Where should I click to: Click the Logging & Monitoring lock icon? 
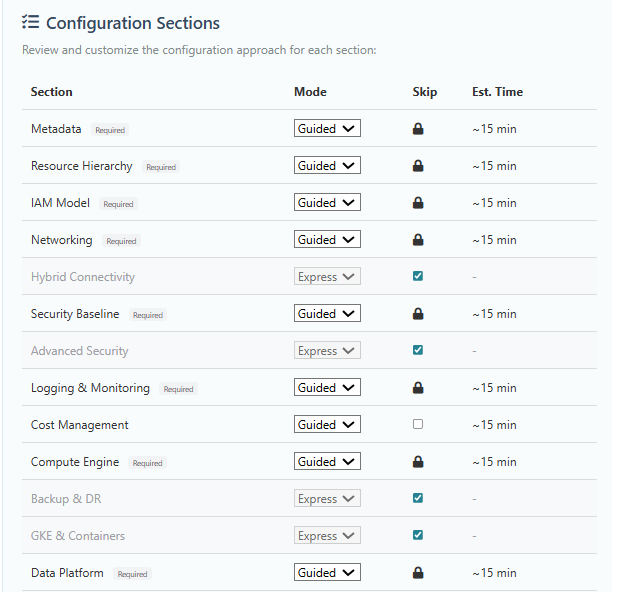click(x=418, y=388)
